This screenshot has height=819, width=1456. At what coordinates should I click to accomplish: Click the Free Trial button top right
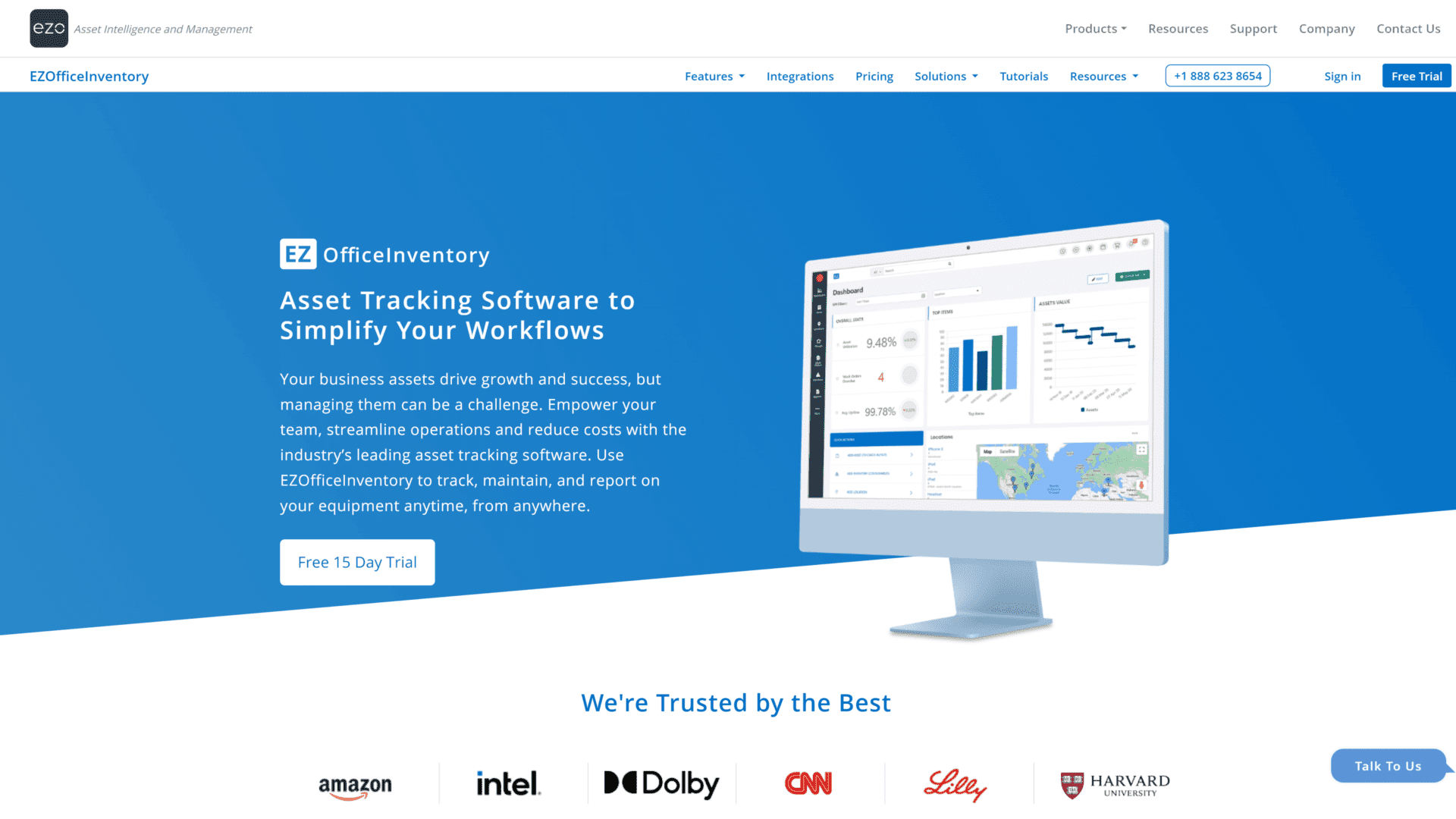[x=1417, y=76]
